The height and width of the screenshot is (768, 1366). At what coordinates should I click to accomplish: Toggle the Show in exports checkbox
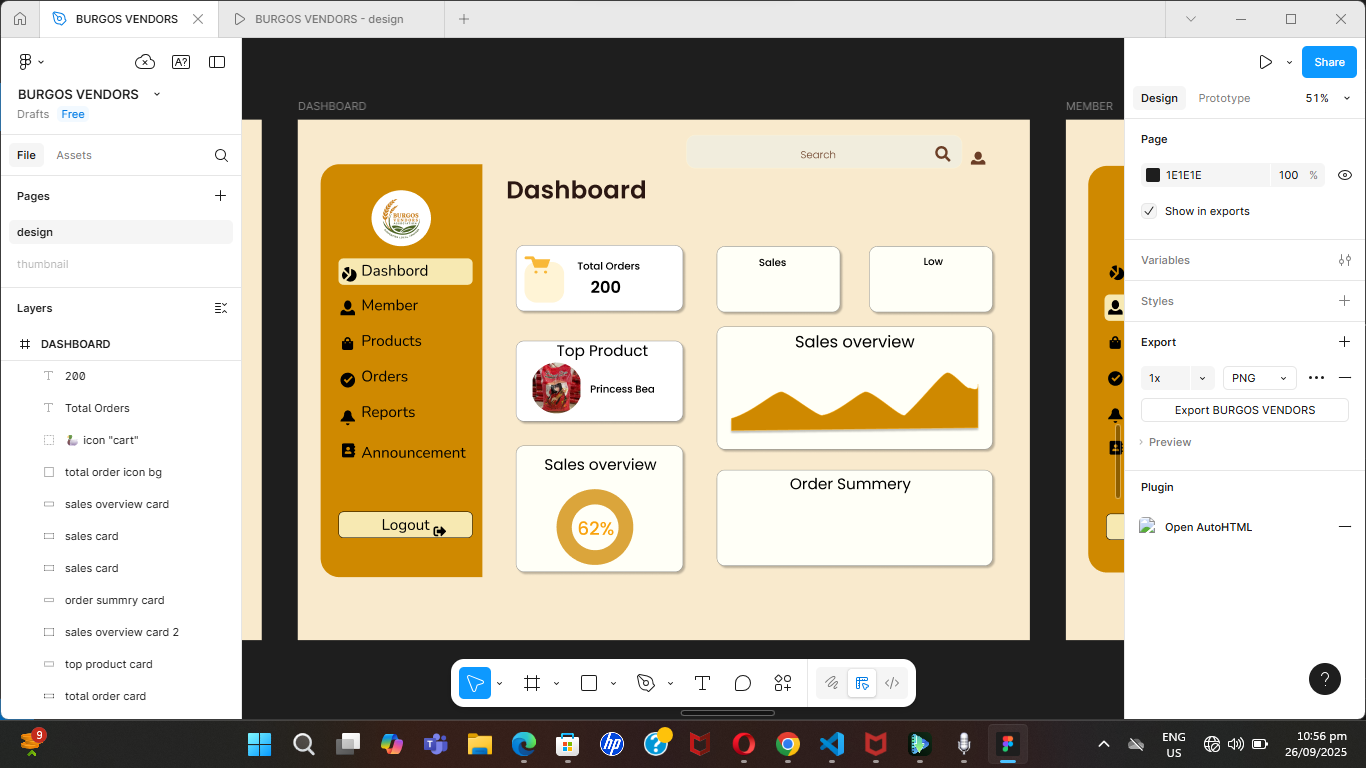click(1150, 211)
